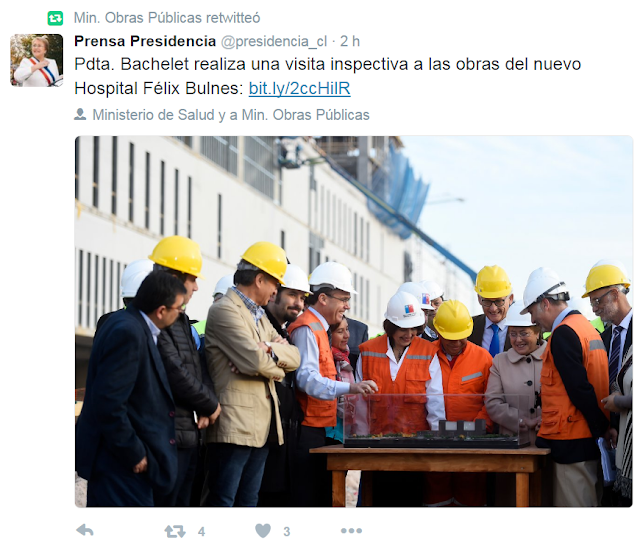The width and height of the screenshot is (640, 551).
Task: Click the 'Hospital Félix Bulnes:' tweet text
Action: point(159,88)
